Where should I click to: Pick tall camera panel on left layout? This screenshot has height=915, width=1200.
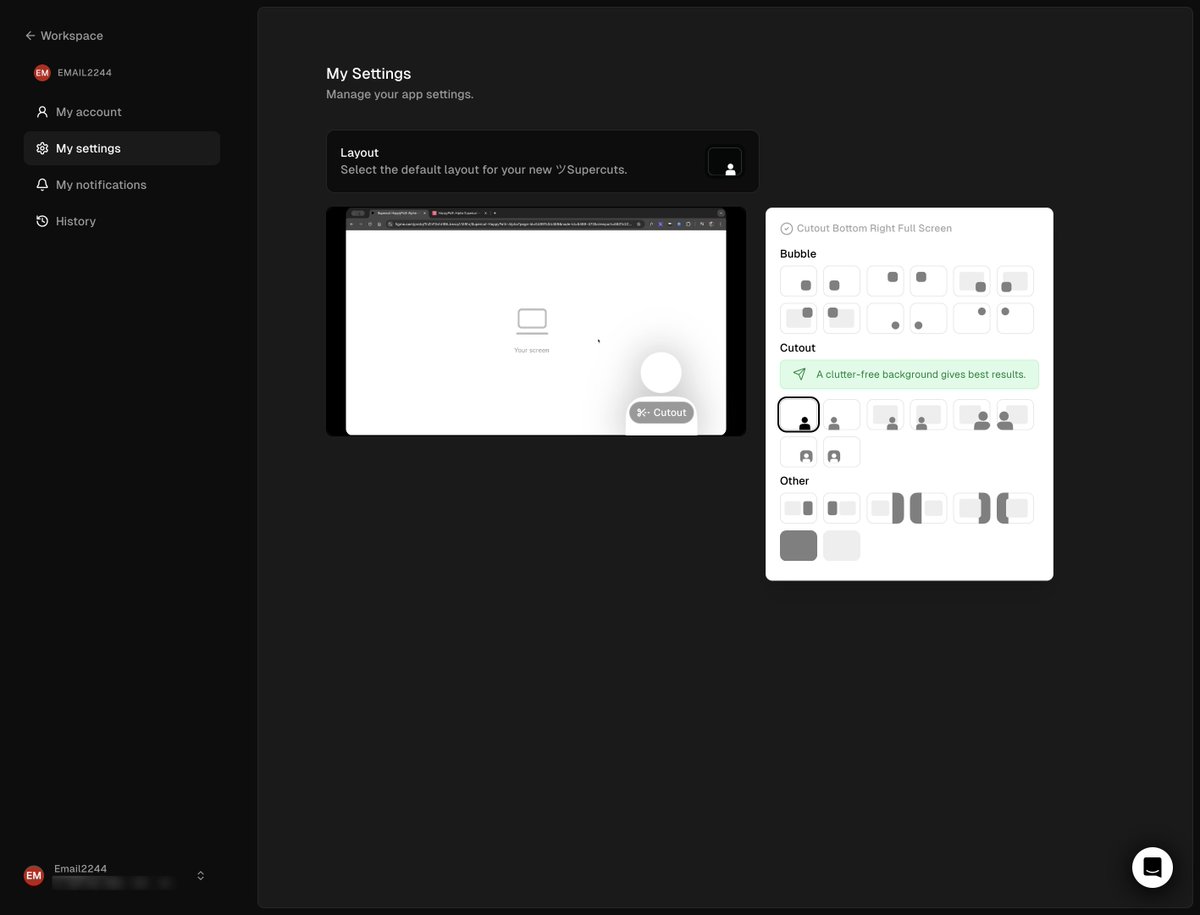928,508
